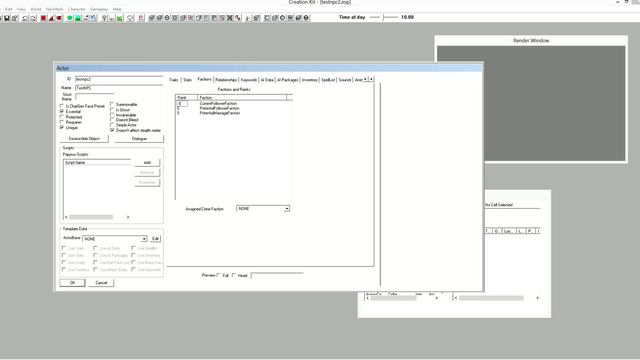
Task: Open the Help menu
Action: pos(117,9)
